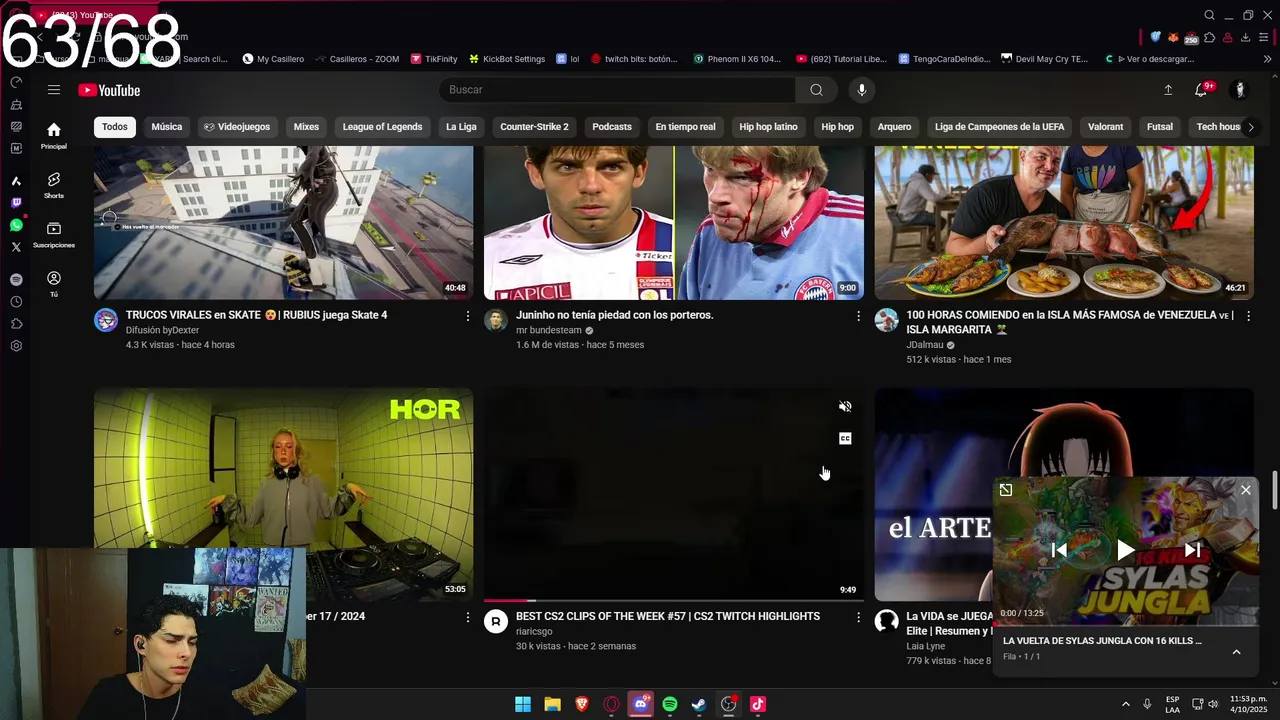The image size is (1280, 720).
Task: Open the account avatar menu
Action: pyautogui.click(x=1240, y=90)
